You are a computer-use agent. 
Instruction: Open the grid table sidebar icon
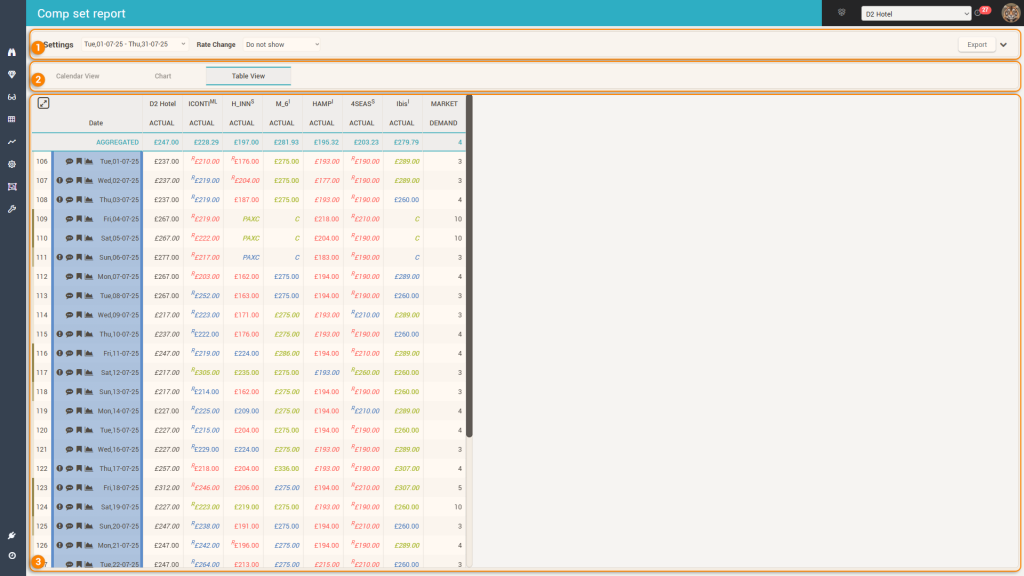[12, 120]
